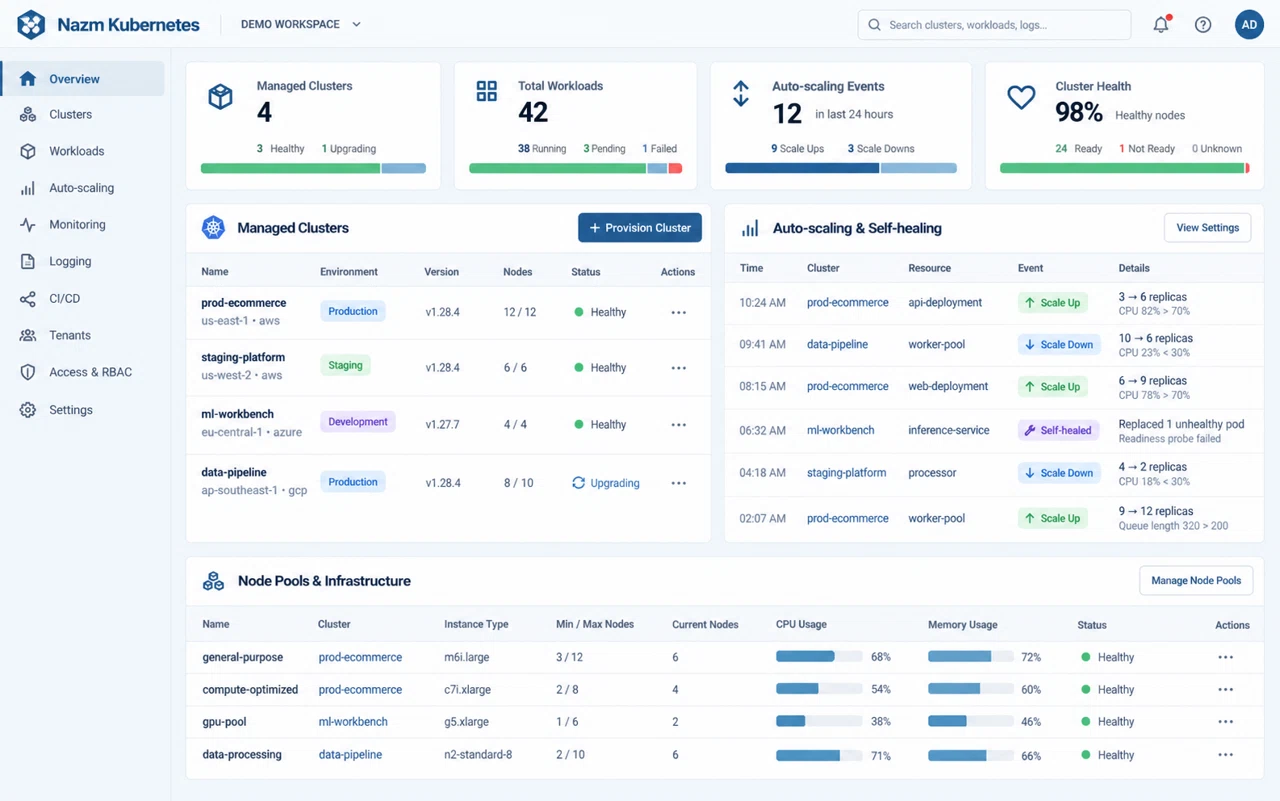Click the Total Workloads grid icon
This screenshot has height=801, width=1280.
(x=487, y=92)
